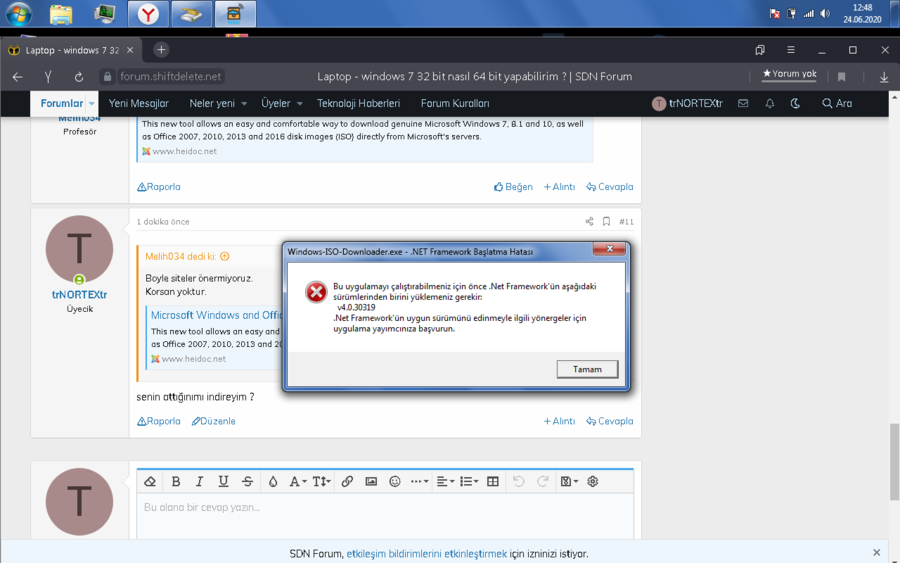Bookmark post #11 with the bookmark icon

(606, 222)
